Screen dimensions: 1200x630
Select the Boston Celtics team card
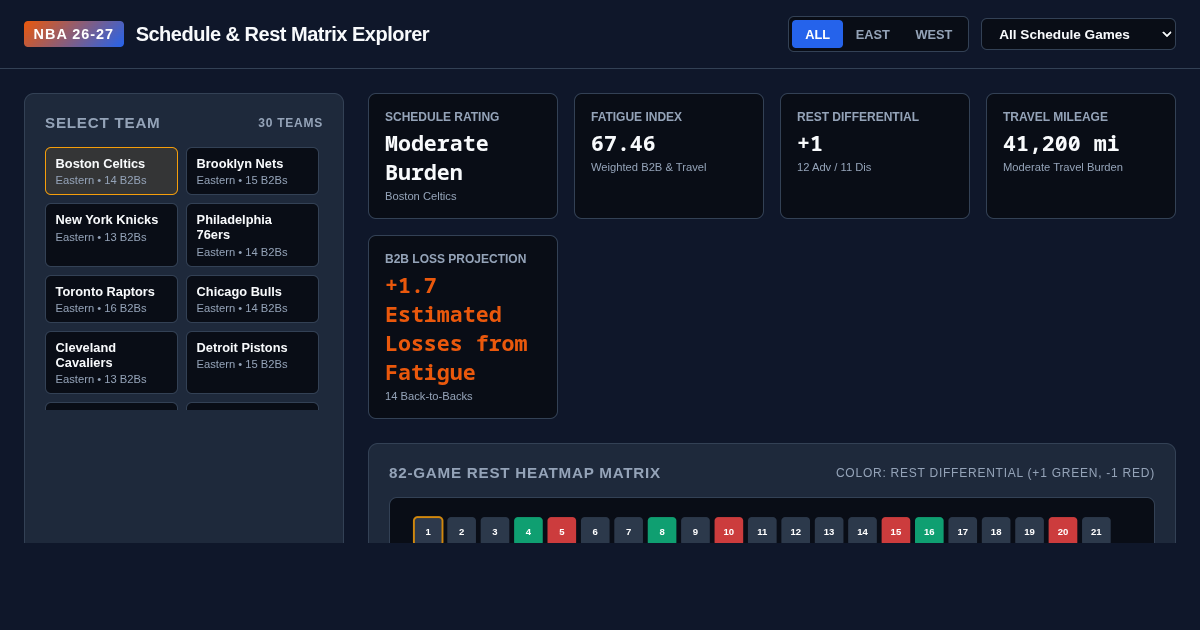111,171
